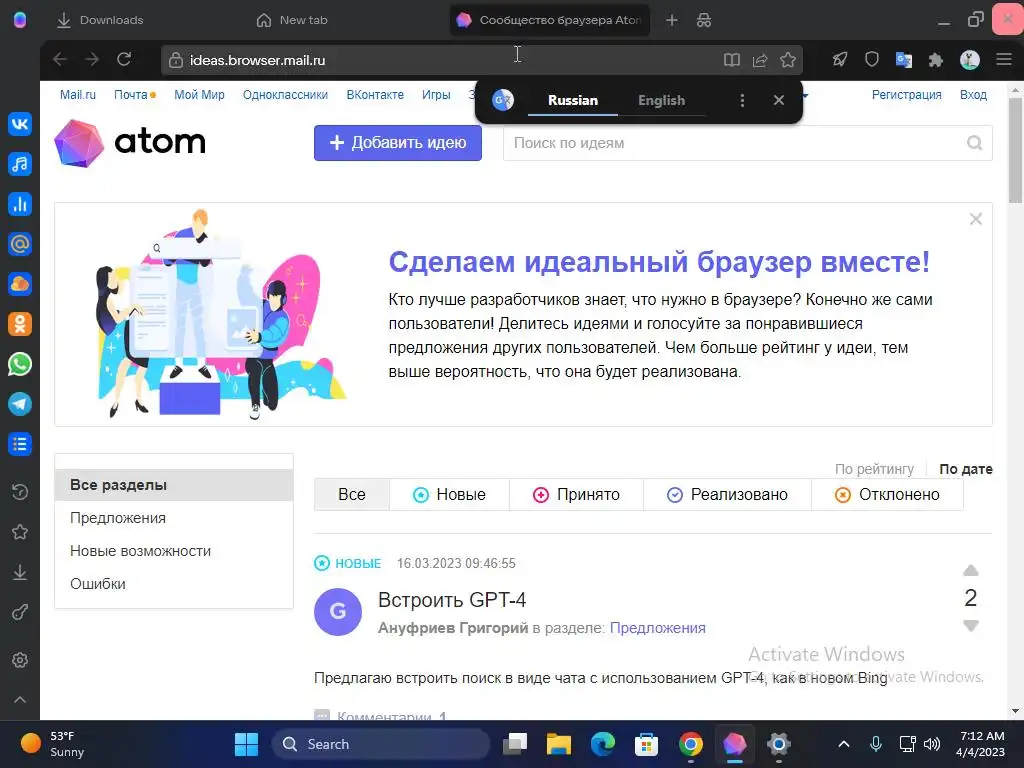Open reader mode book icon
Viewport: 1024px width, 768px height.
coord(731,60)
